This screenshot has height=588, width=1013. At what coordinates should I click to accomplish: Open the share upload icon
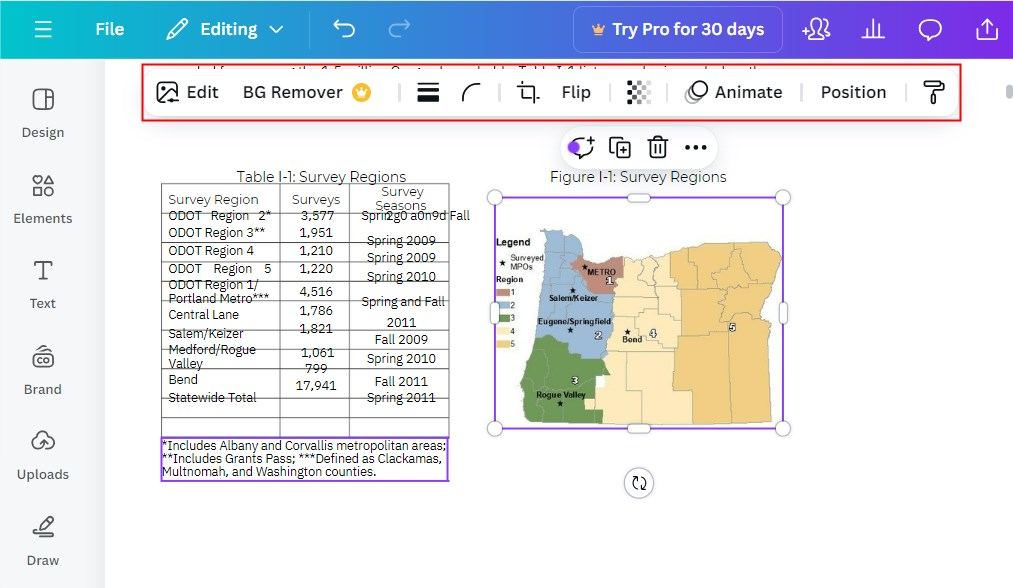point(987,29)
